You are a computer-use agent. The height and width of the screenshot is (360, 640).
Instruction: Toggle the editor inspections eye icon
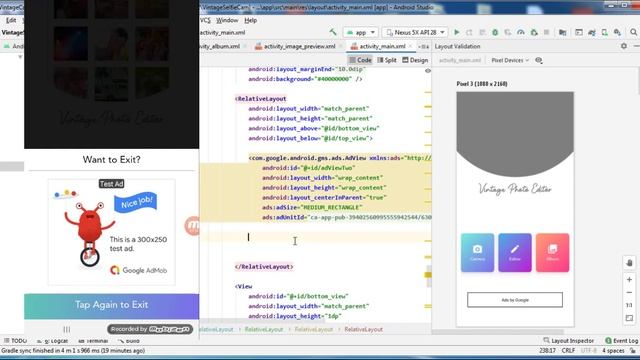(x=428, y=71)
